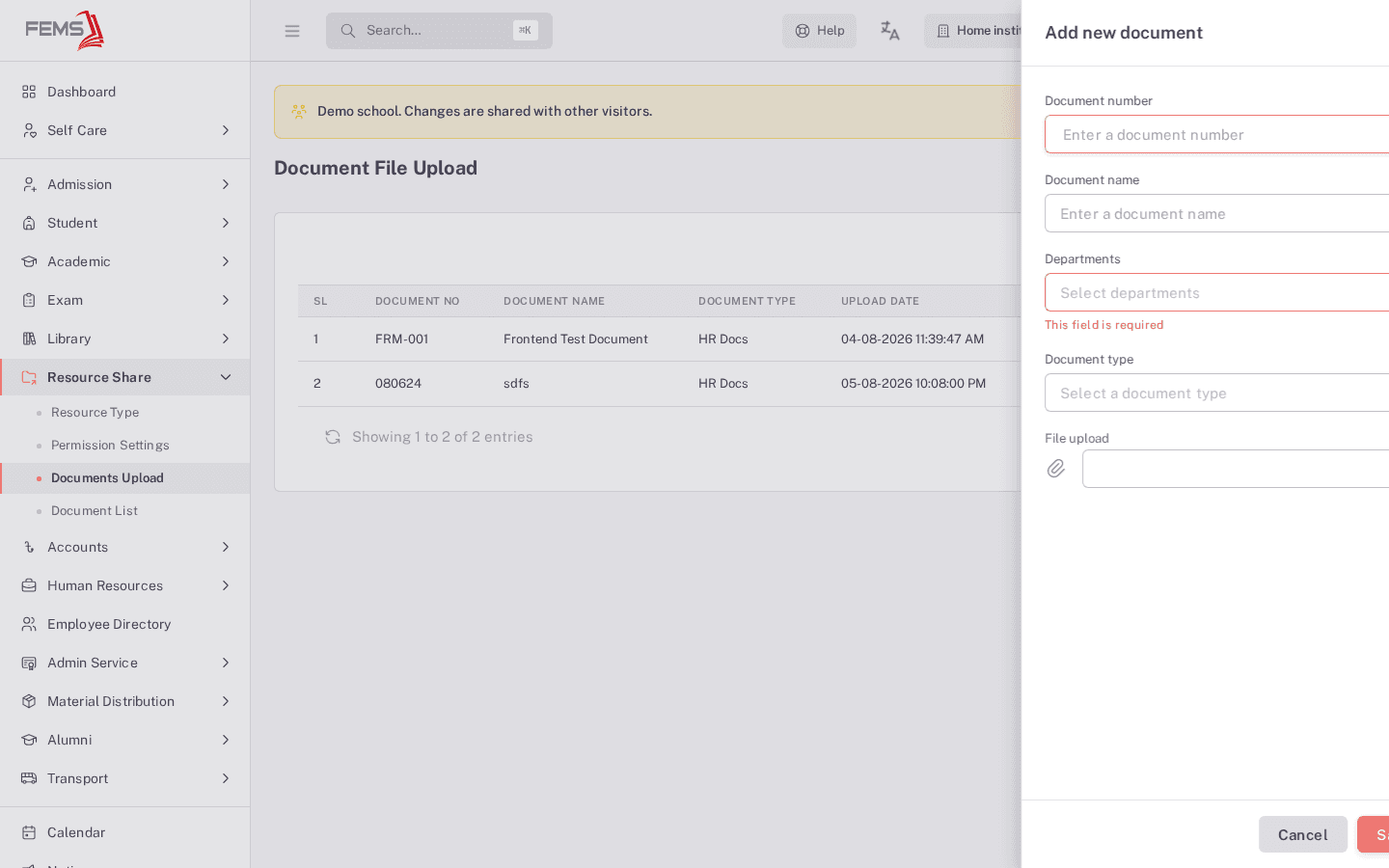
Task: Expand the Admission menu chevron
Action: [226, 184]
